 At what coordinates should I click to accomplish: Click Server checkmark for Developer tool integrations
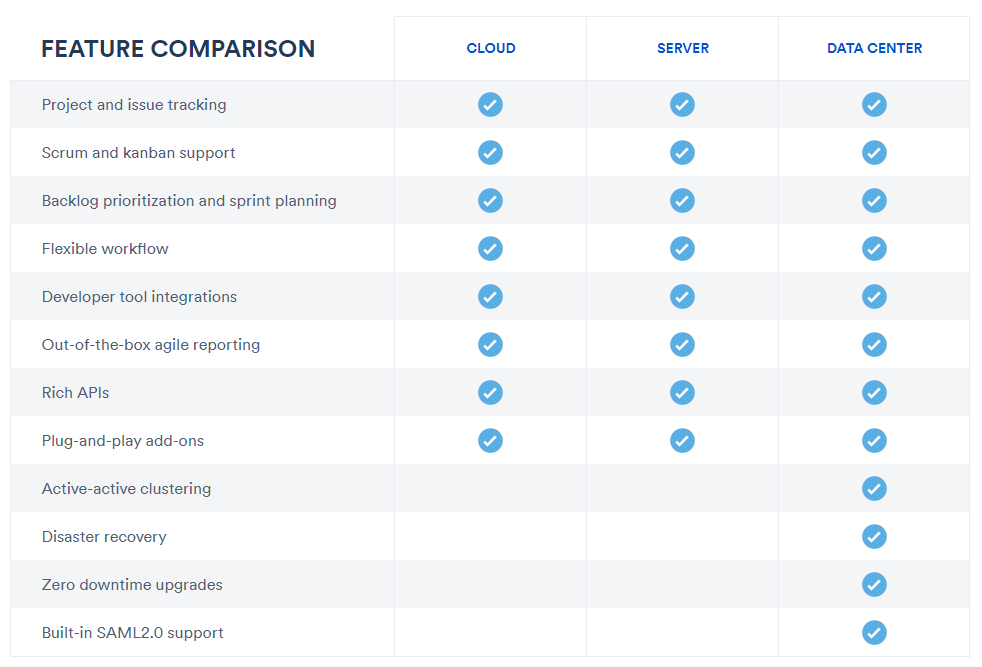[682, 297]
